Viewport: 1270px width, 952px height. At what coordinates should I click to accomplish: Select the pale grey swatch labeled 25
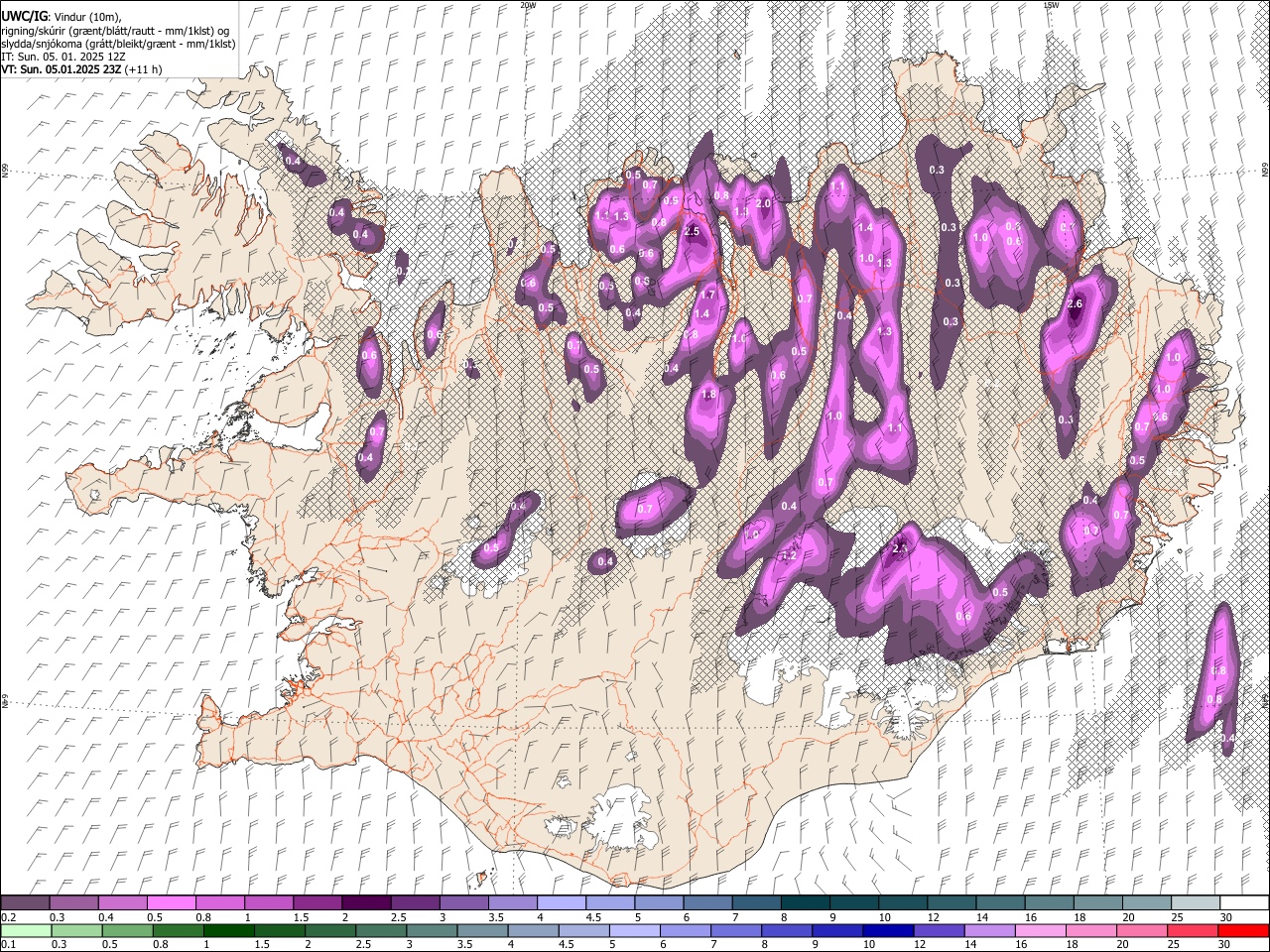(x=1196, y=902)
